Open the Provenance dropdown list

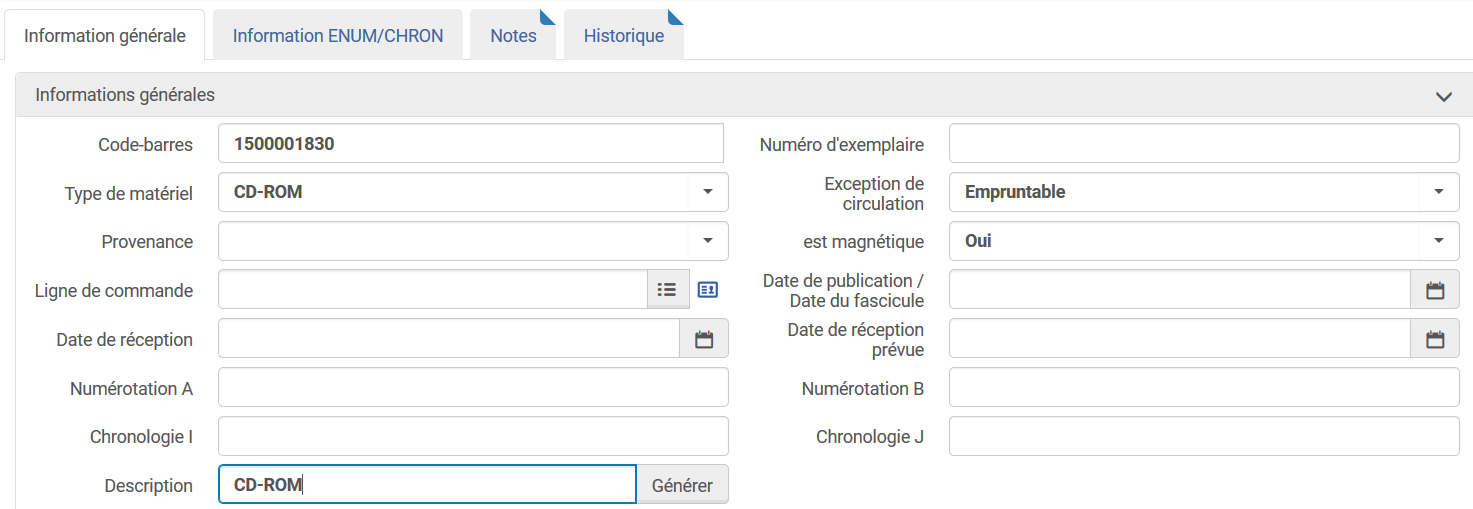click(707, 241)
